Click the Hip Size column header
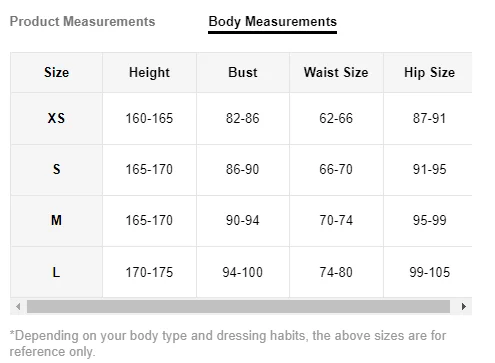This screenshot has width=495, height=363. click(x=429, y=72)
